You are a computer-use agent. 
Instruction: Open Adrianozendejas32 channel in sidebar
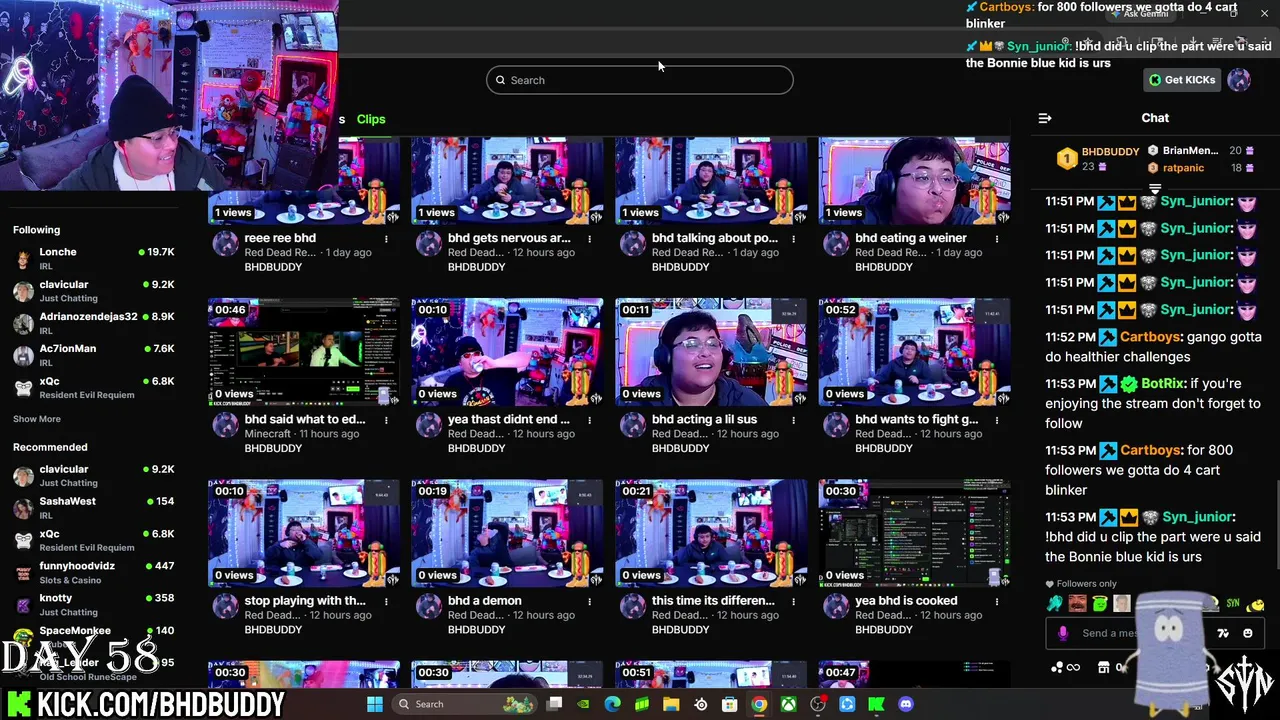click(x=94, y=323)
